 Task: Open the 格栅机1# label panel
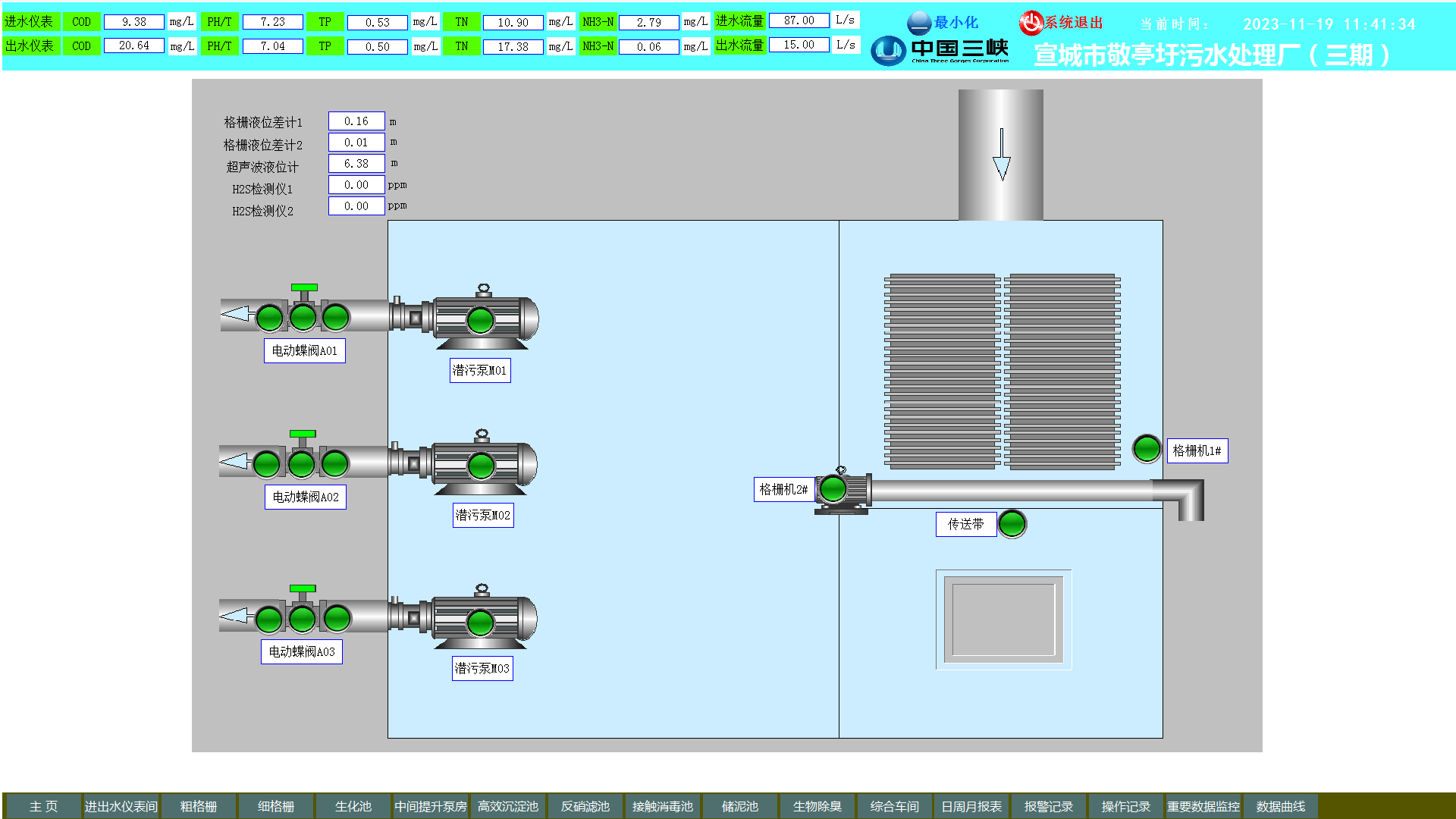(x=1196, y=450)
